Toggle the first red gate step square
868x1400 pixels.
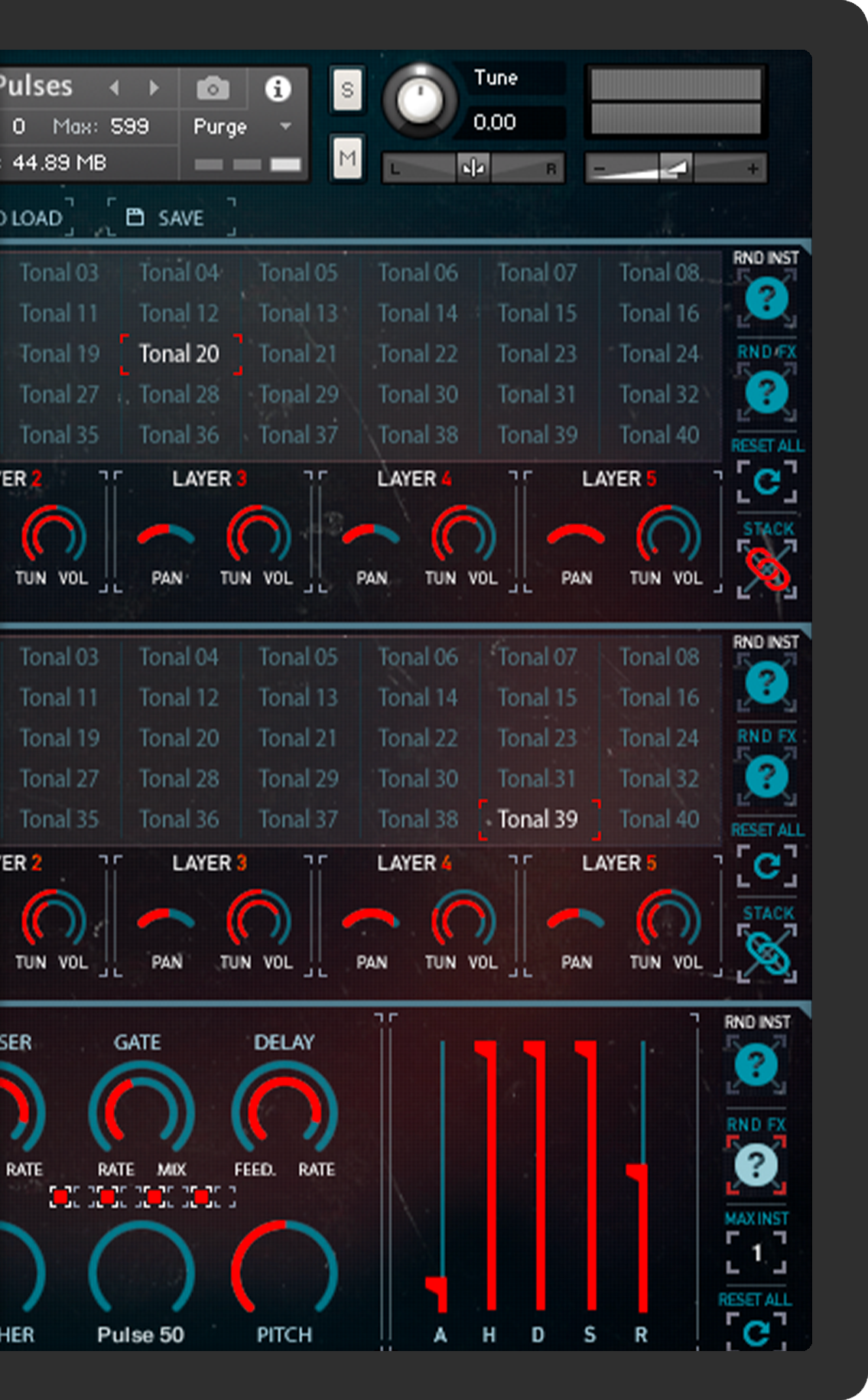click(61, 1197)
